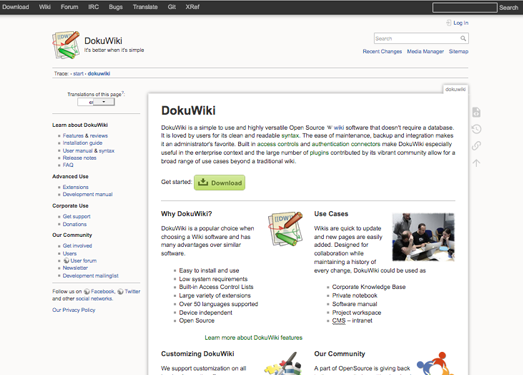
Task: Click back to top arrow icon
Action: click(x=476, y=163)
